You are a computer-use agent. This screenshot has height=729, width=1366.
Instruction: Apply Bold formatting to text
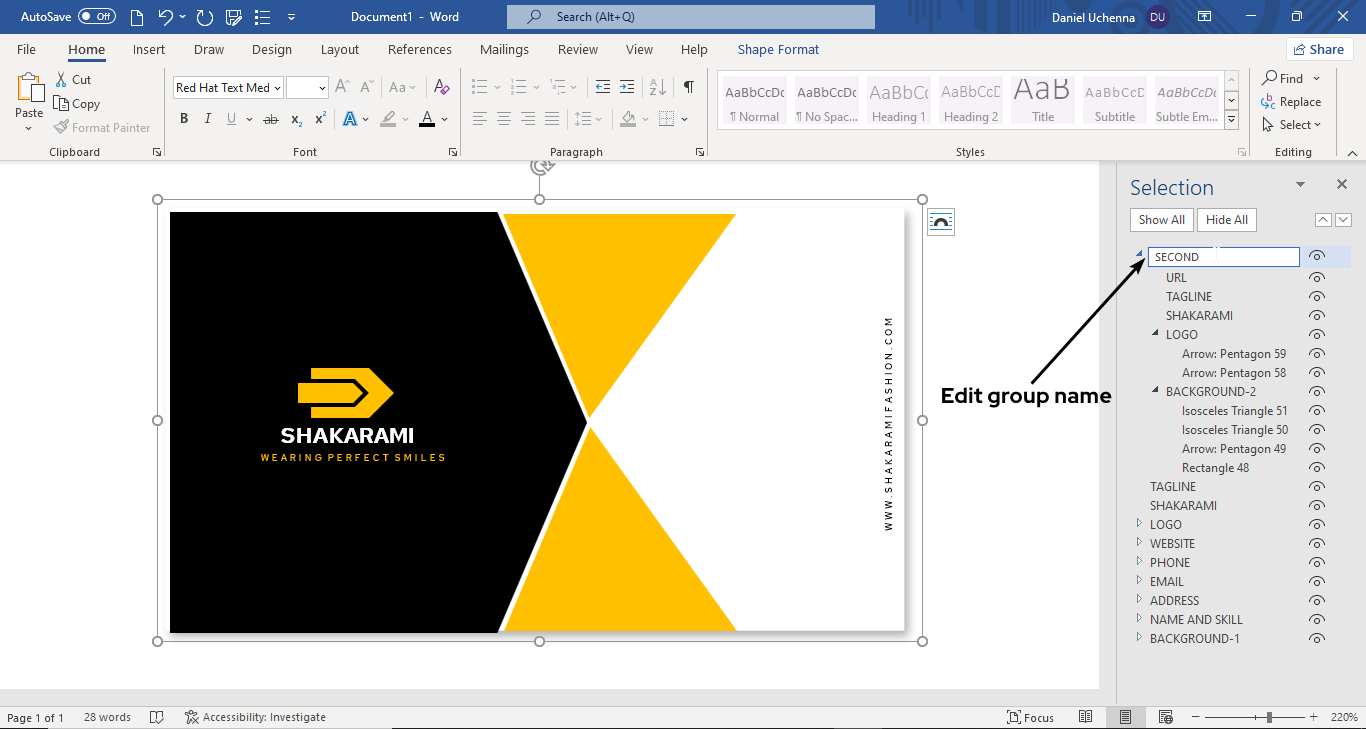pos(184,119)
